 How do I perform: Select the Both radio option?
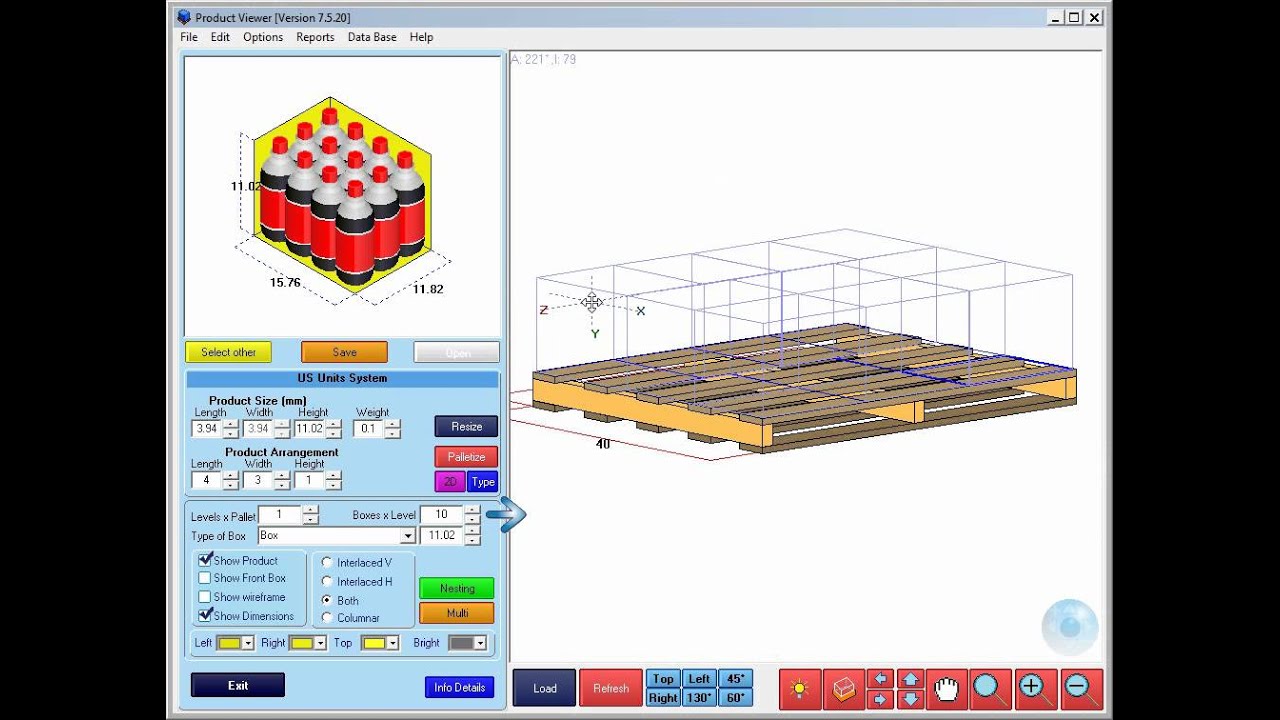pos(327,600)
